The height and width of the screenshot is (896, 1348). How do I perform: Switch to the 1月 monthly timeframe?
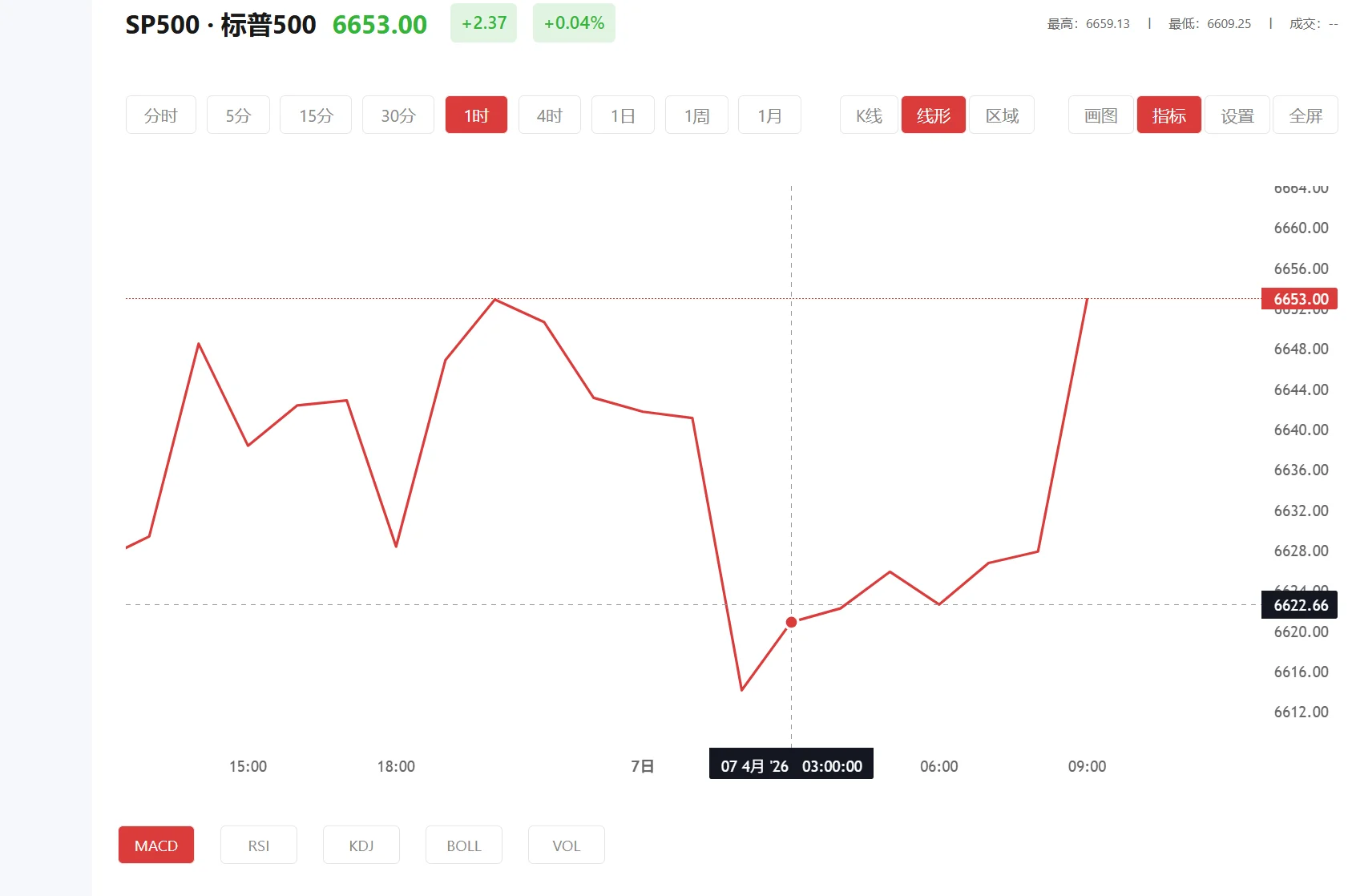coord(769,115)
